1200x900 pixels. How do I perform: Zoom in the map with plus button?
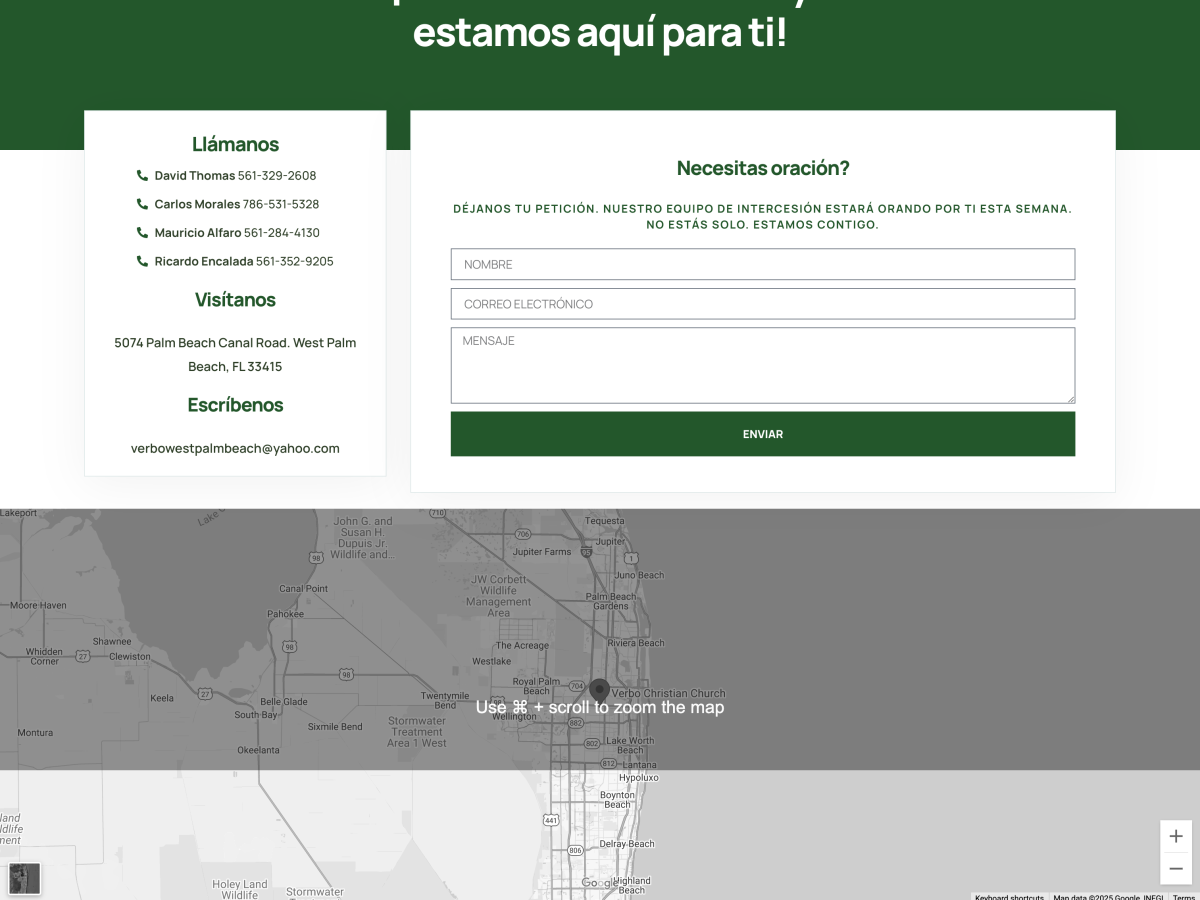[1176, 836]
